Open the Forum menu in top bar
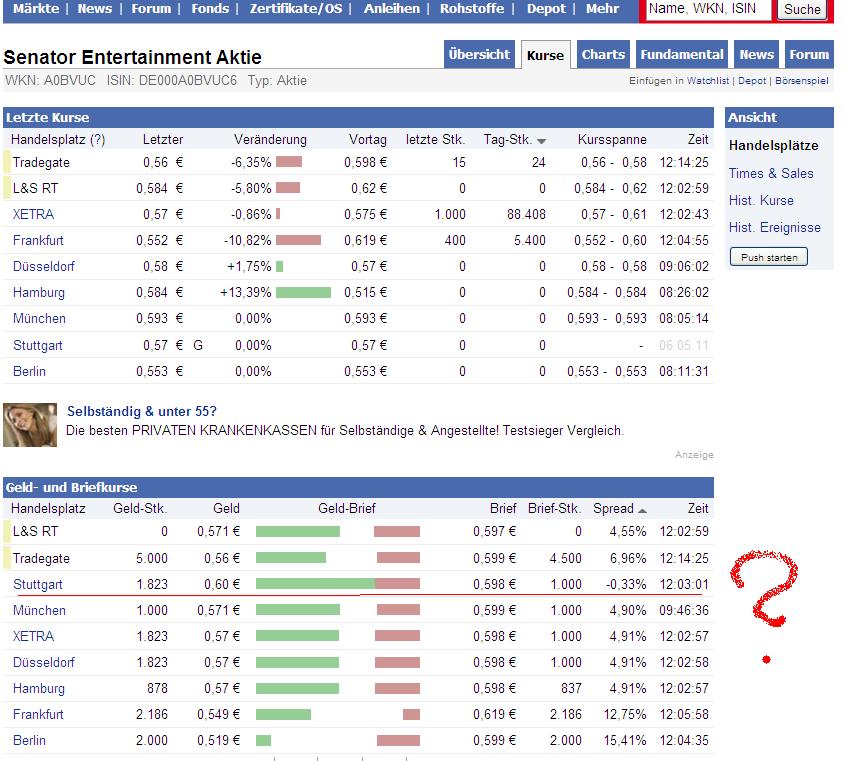 (151, 9)
